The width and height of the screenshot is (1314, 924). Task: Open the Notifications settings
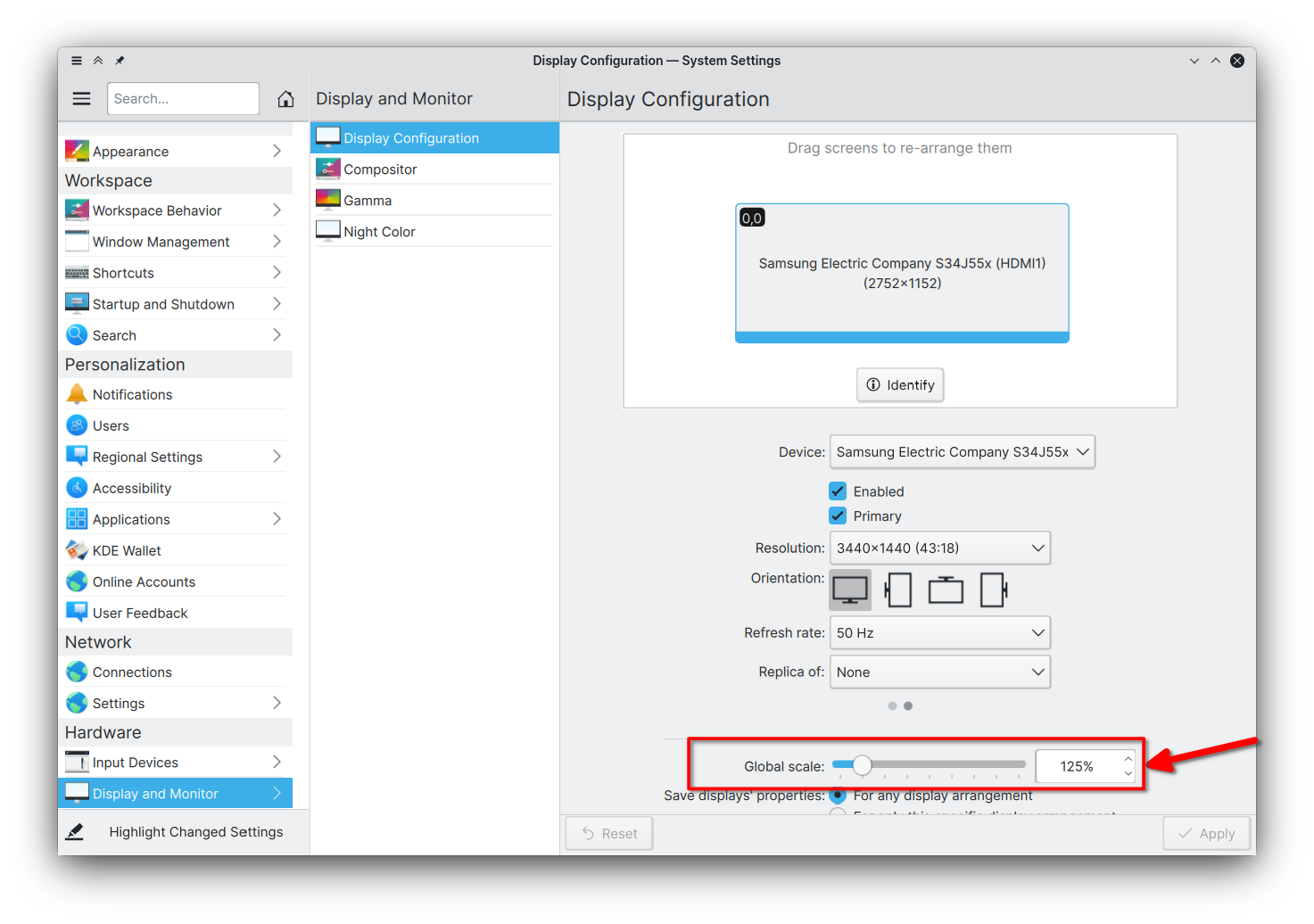pyautogui.click(x=132, y=393)
